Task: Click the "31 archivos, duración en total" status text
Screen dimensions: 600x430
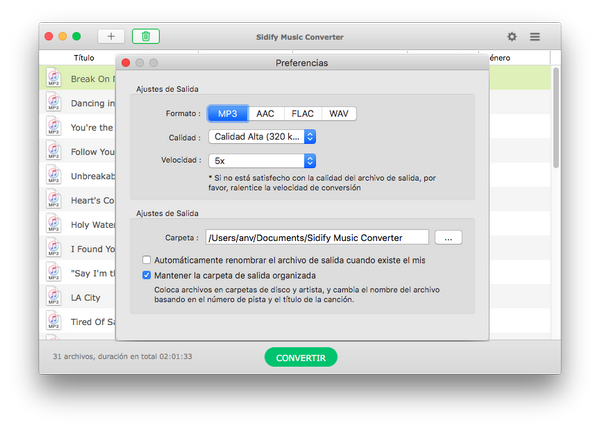Action: coord(122,356)
